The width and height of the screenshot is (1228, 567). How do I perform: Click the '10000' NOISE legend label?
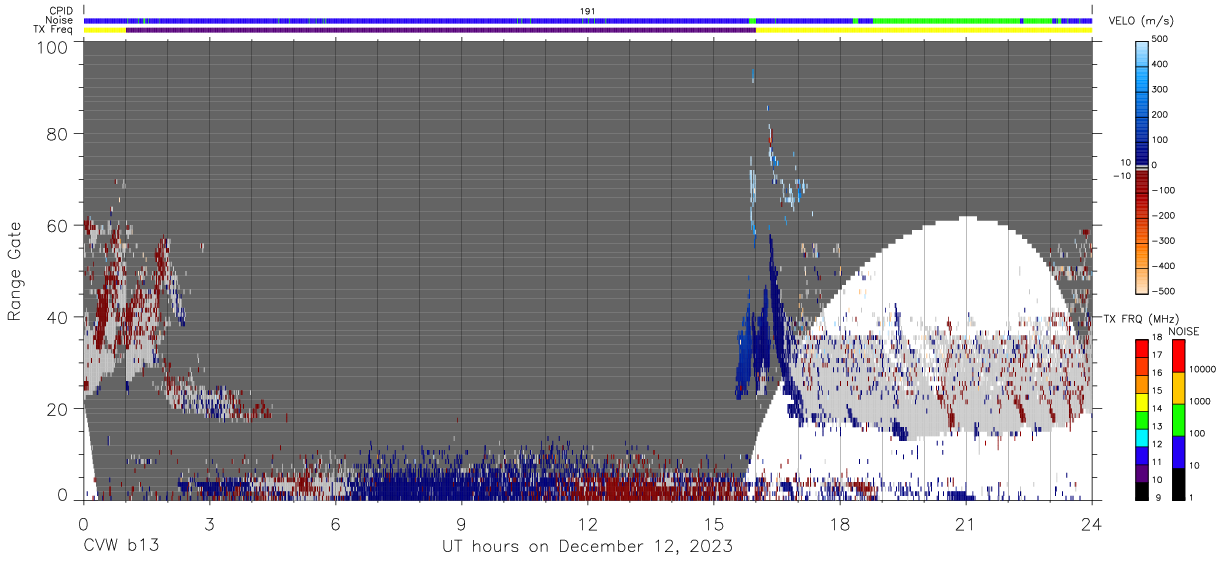tap(1203, 368)
